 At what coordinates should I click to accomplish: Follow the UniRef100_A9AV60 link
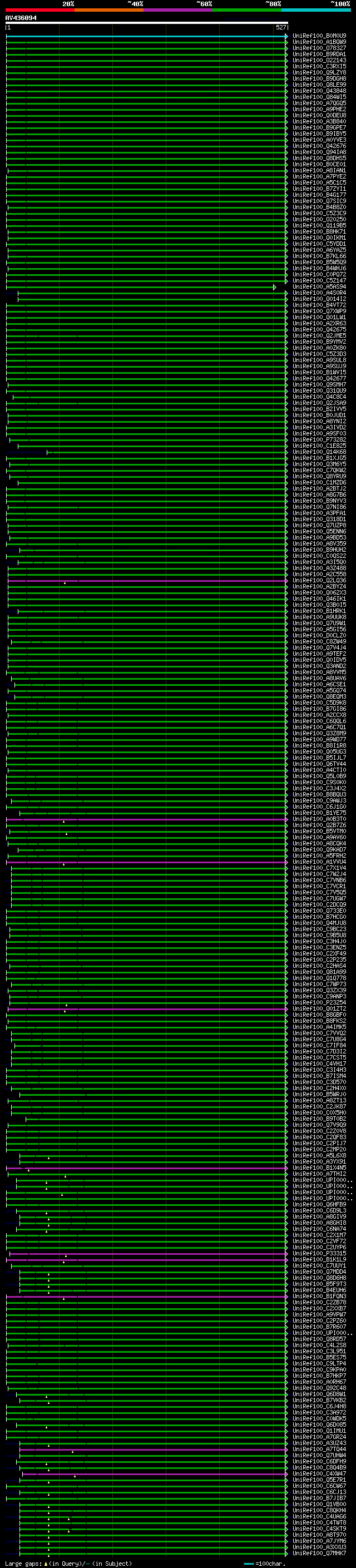click(319, 838)
